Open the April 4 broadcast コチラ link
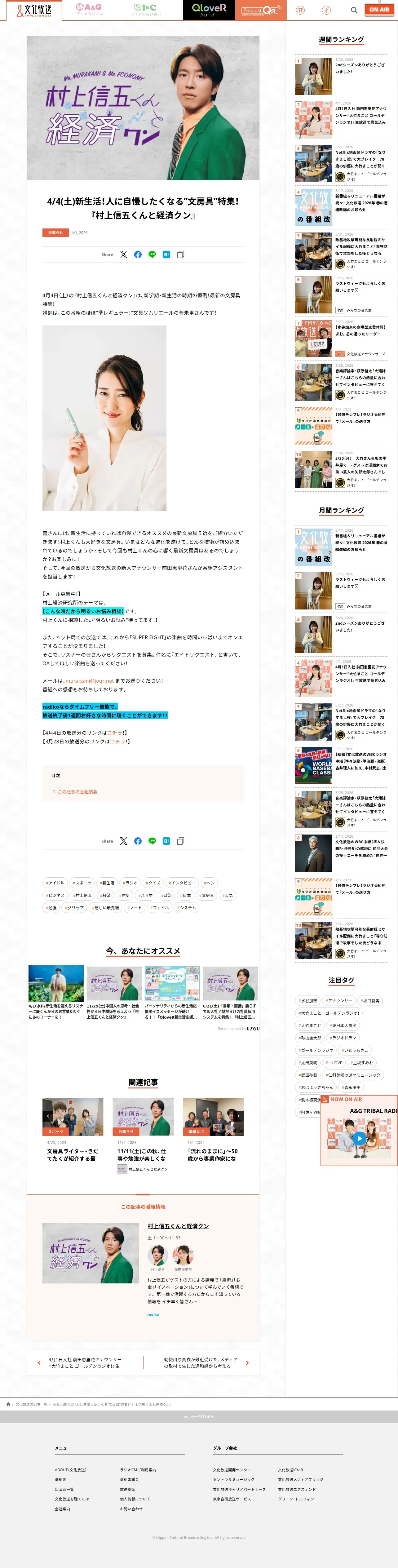 [x=115, y=733]
